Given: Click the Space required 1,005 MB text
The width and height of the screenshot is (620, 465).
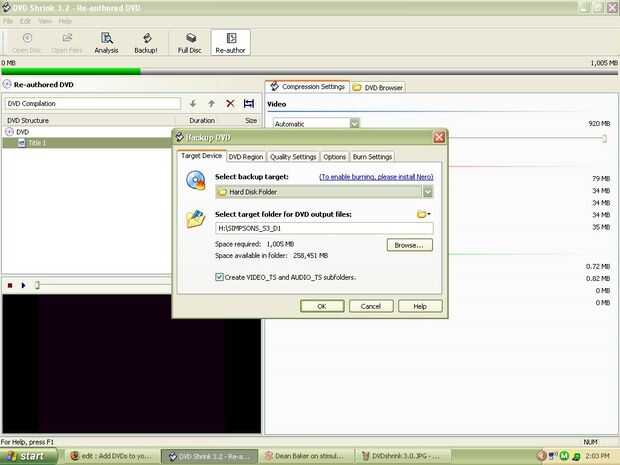Looking at the screenshot, I should coord(255,244).
